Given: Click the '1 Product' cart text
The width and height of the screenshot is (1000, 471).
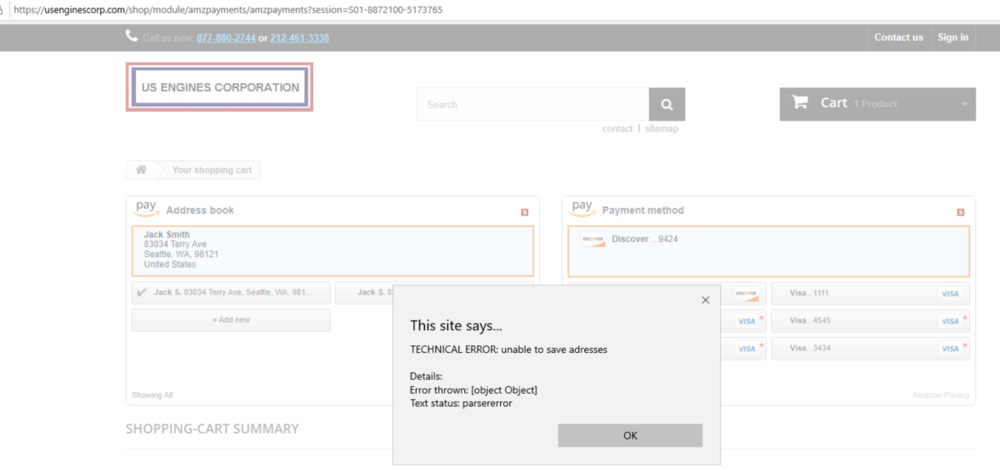Looking at the screenshot, I should pyautogui.click(x=875, y=104).
